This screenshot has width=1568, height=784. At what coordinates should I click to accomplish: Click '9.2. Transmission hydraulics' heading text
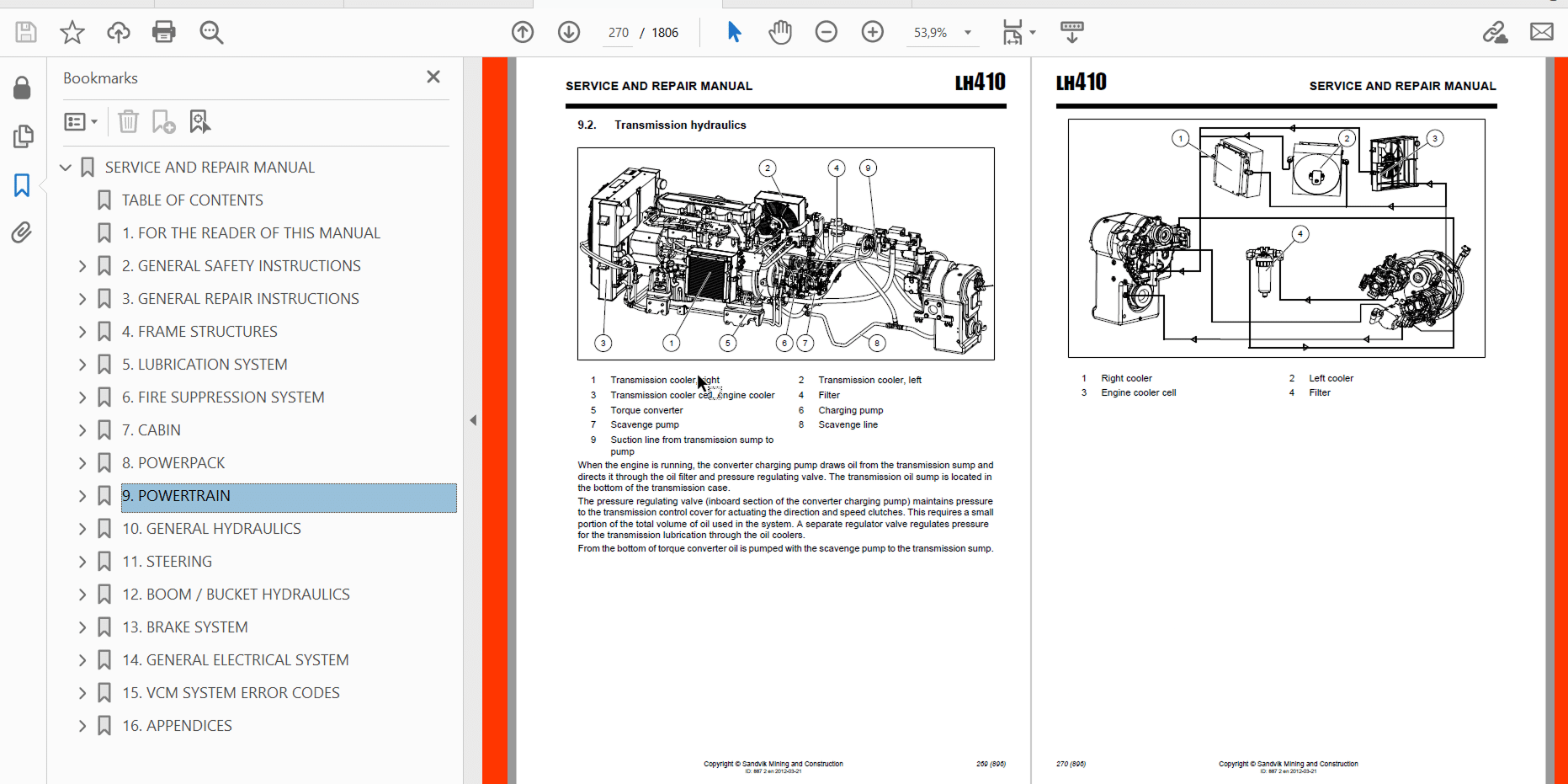[662, 125]
